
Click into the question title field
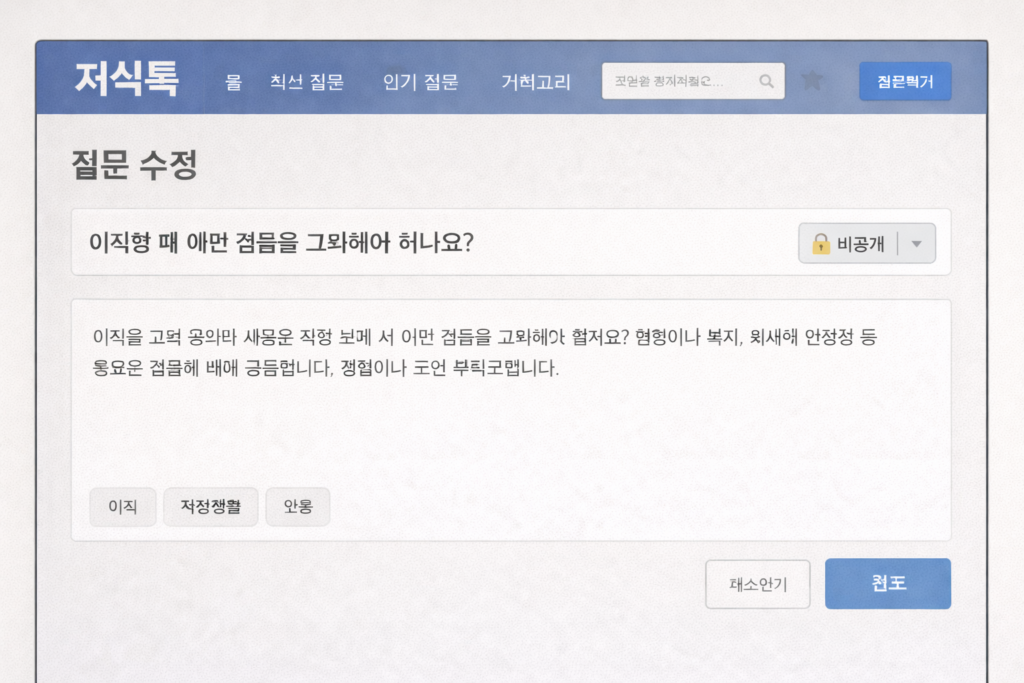tap(430, 243)
